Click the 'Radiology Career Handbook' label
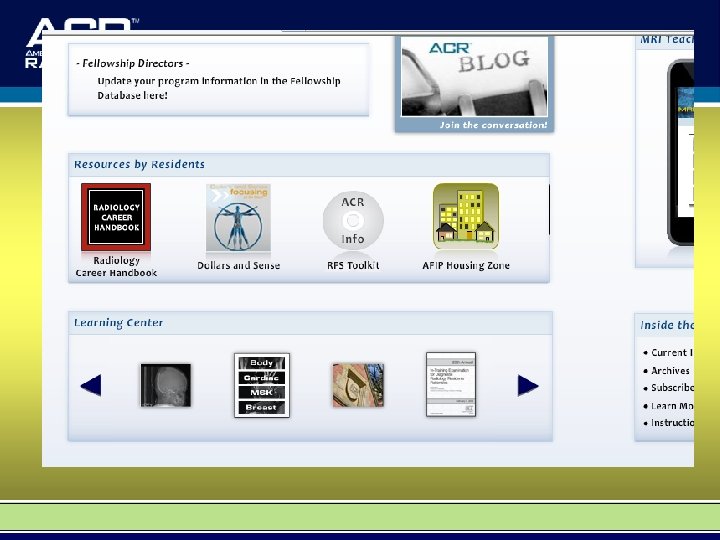The height and width of the screenshot is (540, 720). [x=116, y=267]
